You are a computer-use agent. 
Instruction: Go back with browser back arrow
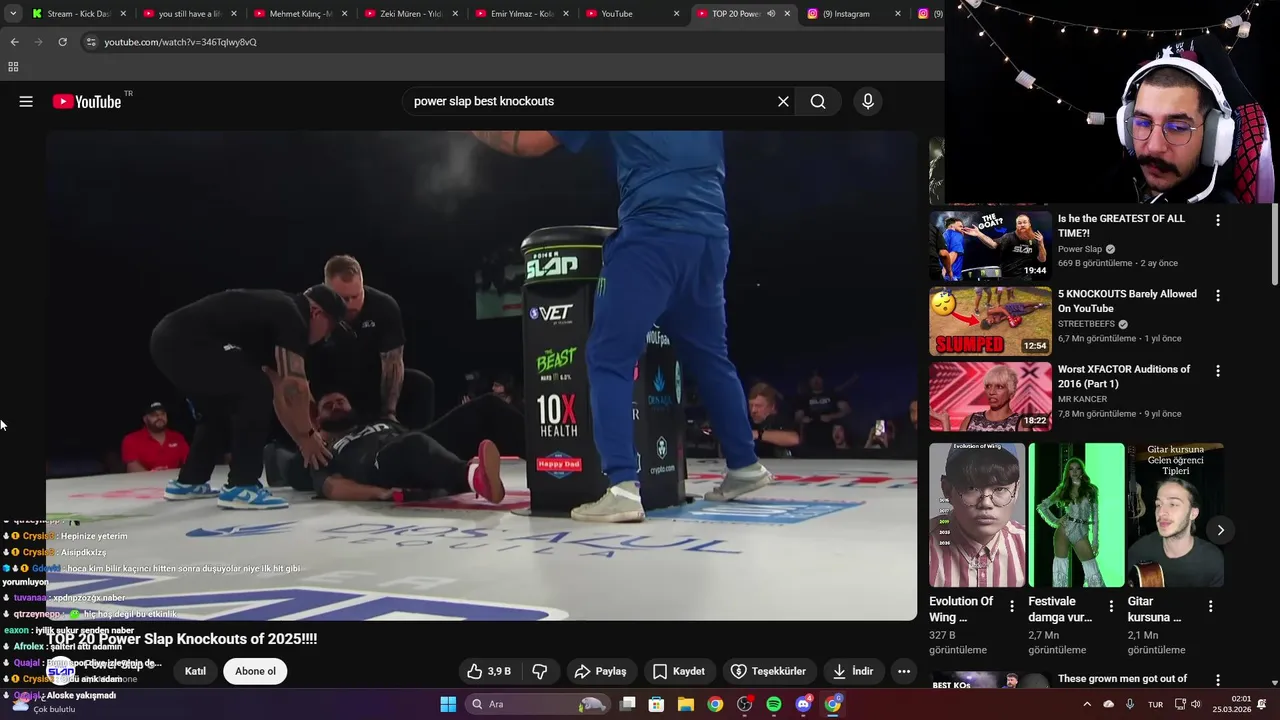14,42
